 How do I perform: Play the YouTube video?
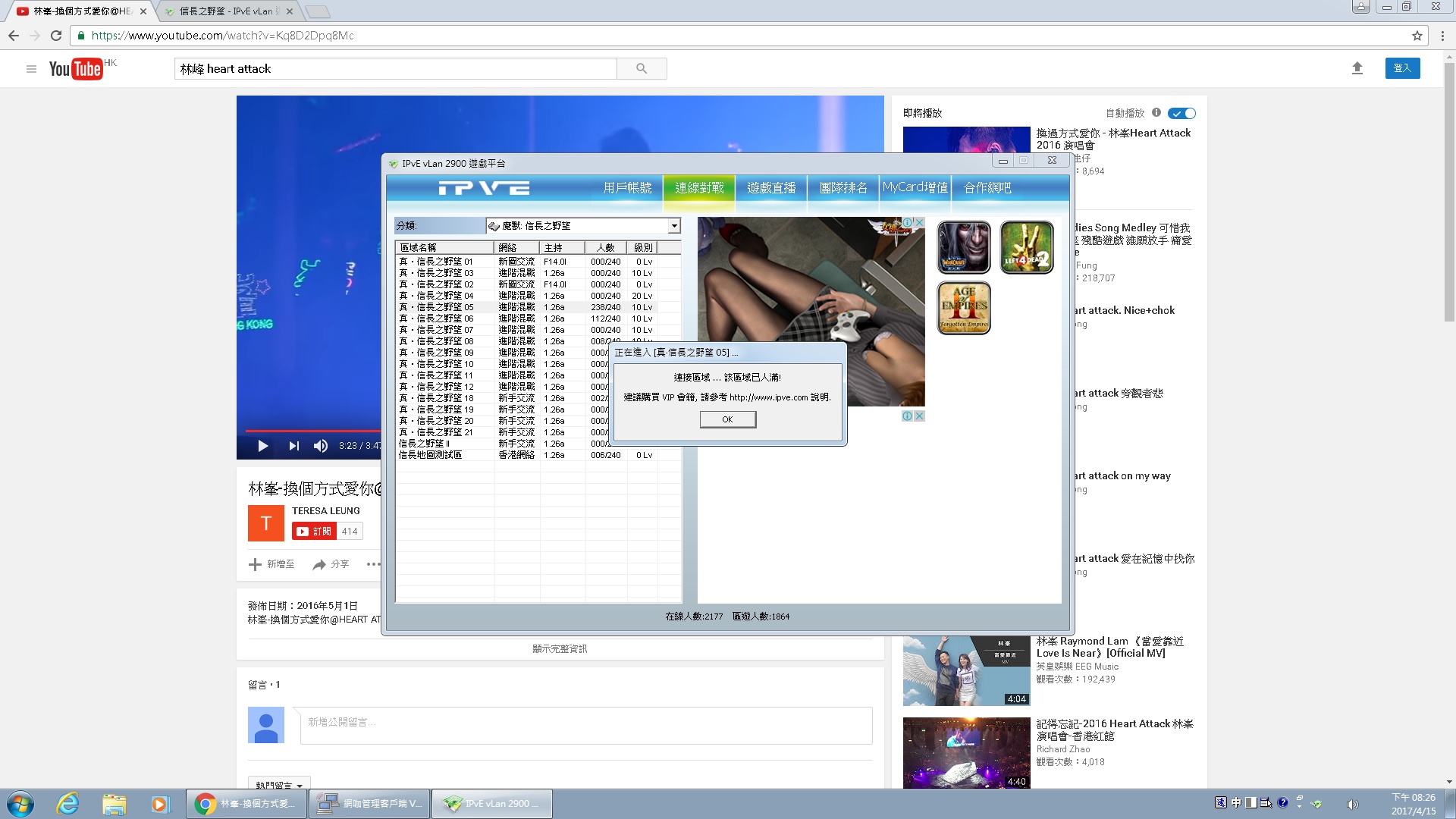[x=262, y=446]
